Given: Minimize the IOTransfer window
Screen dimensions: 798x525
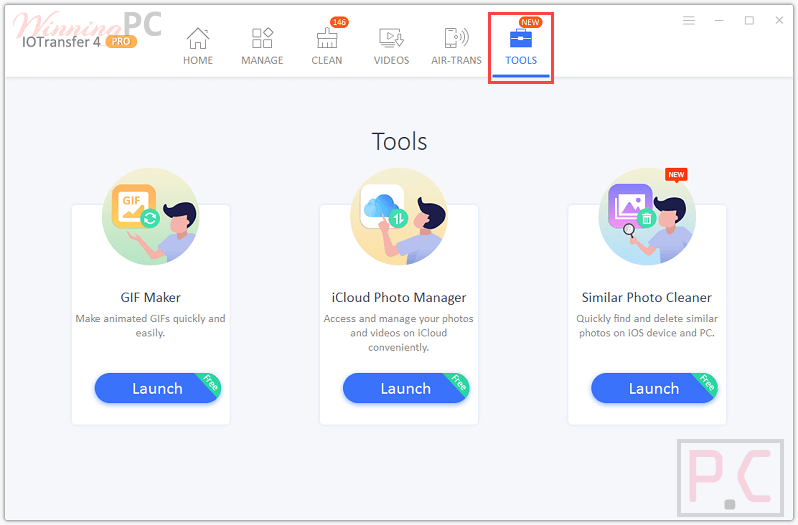Looking at the screenshot, I should point(719,20).
